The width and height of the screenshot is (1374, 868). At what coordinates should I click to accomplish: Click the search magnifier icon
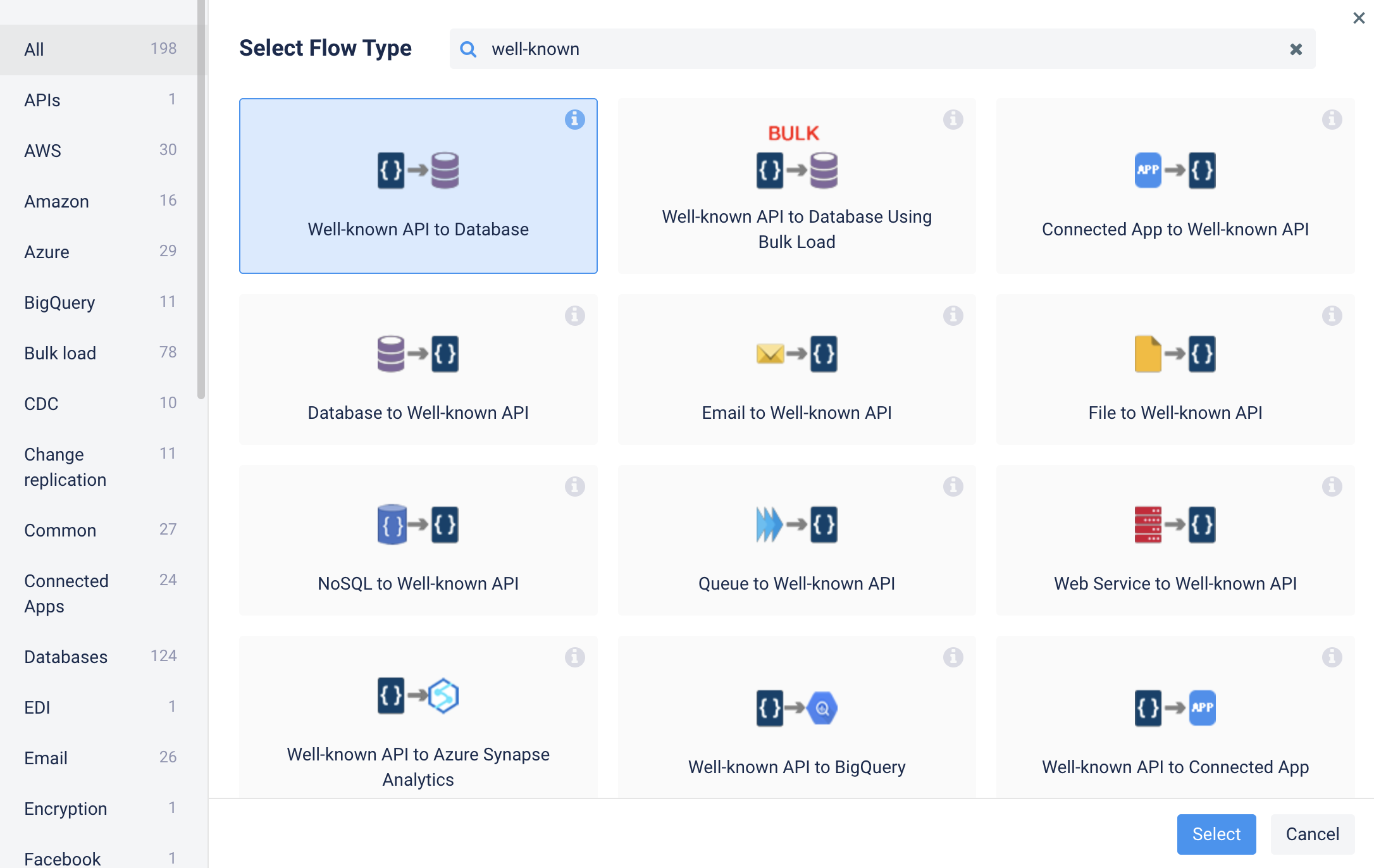[468, 49]
